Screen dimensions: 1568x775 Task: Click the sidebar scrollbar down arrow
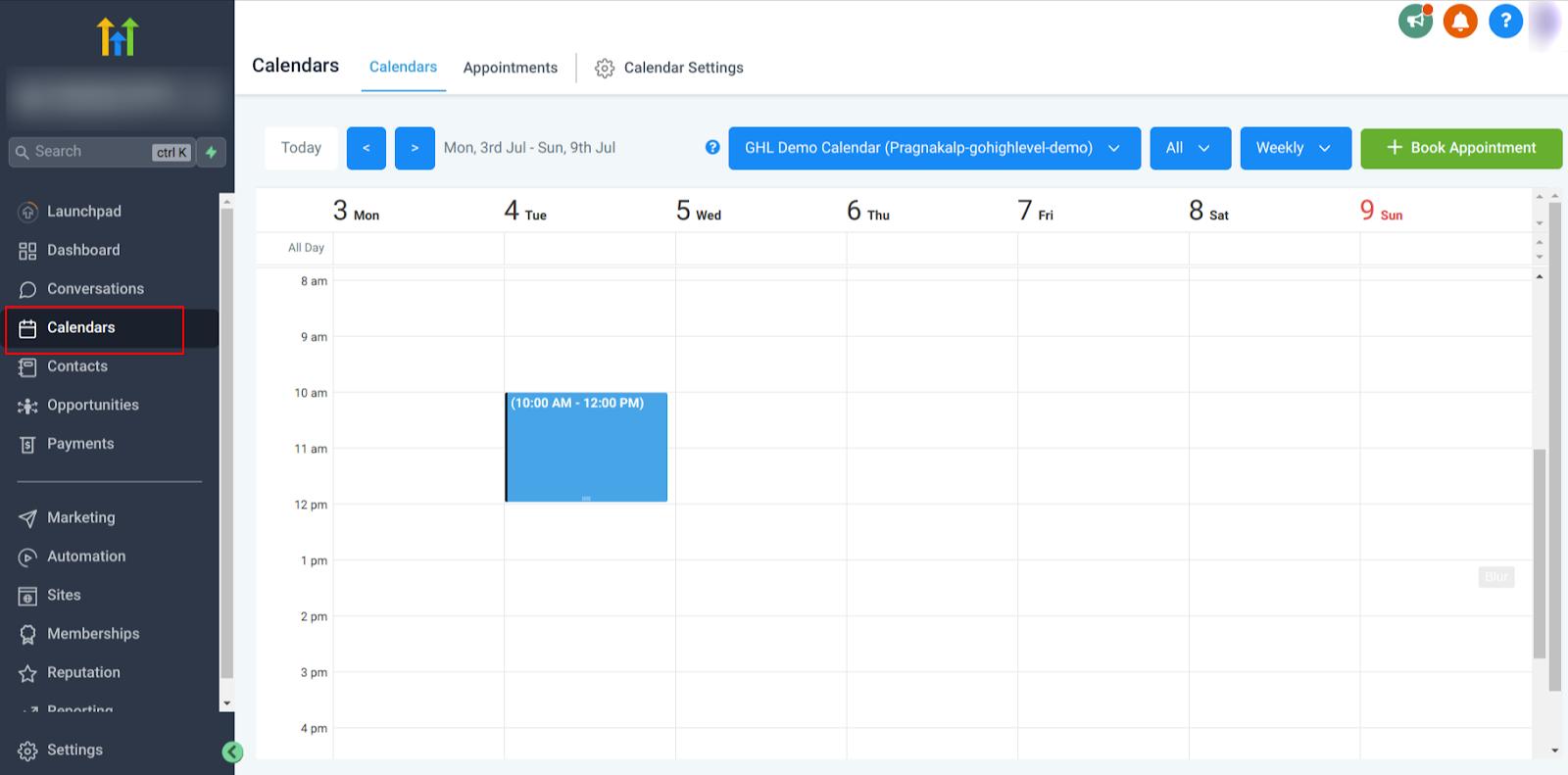click(226, 703)
